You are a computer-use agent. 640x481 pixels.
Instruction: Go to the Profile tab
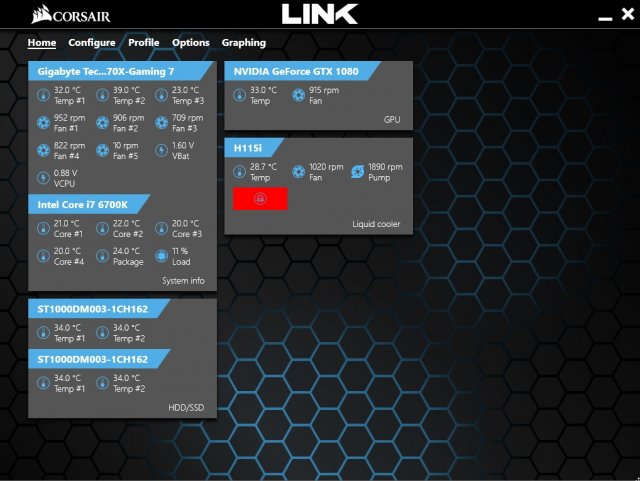click(143, 43)
